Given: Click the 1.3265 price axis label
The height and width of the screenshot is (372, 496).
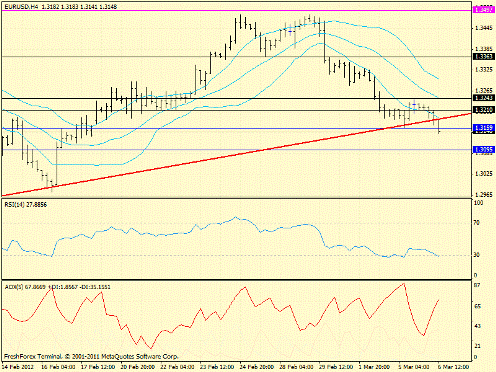Looking at the screenshot, I should tap(484, 90).
